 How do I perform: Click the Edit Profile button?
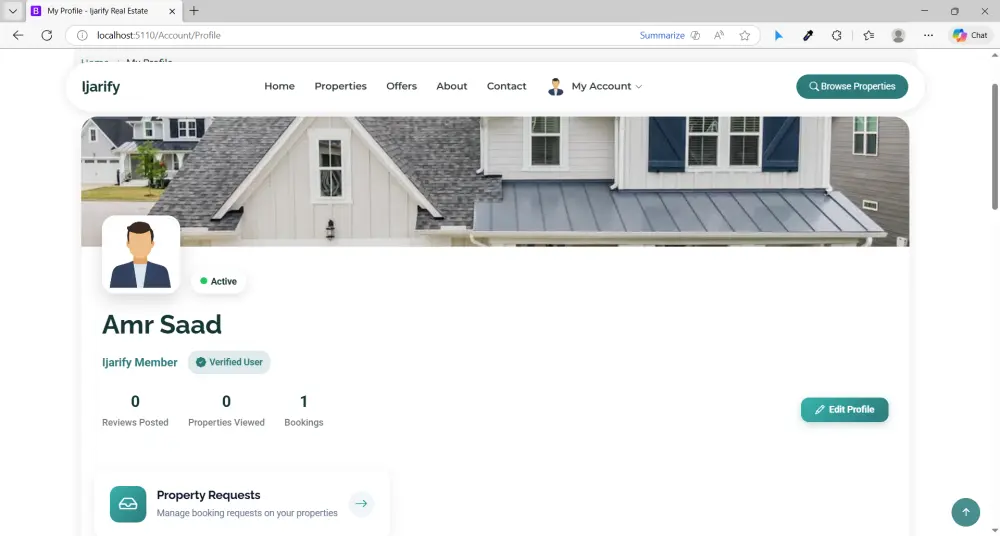click(844, 410)
